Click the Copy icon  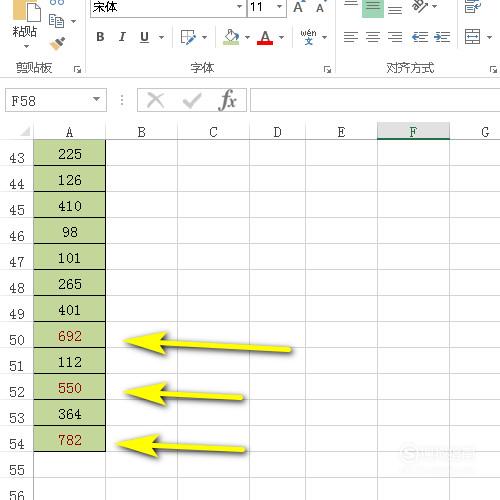pos(57,22)
